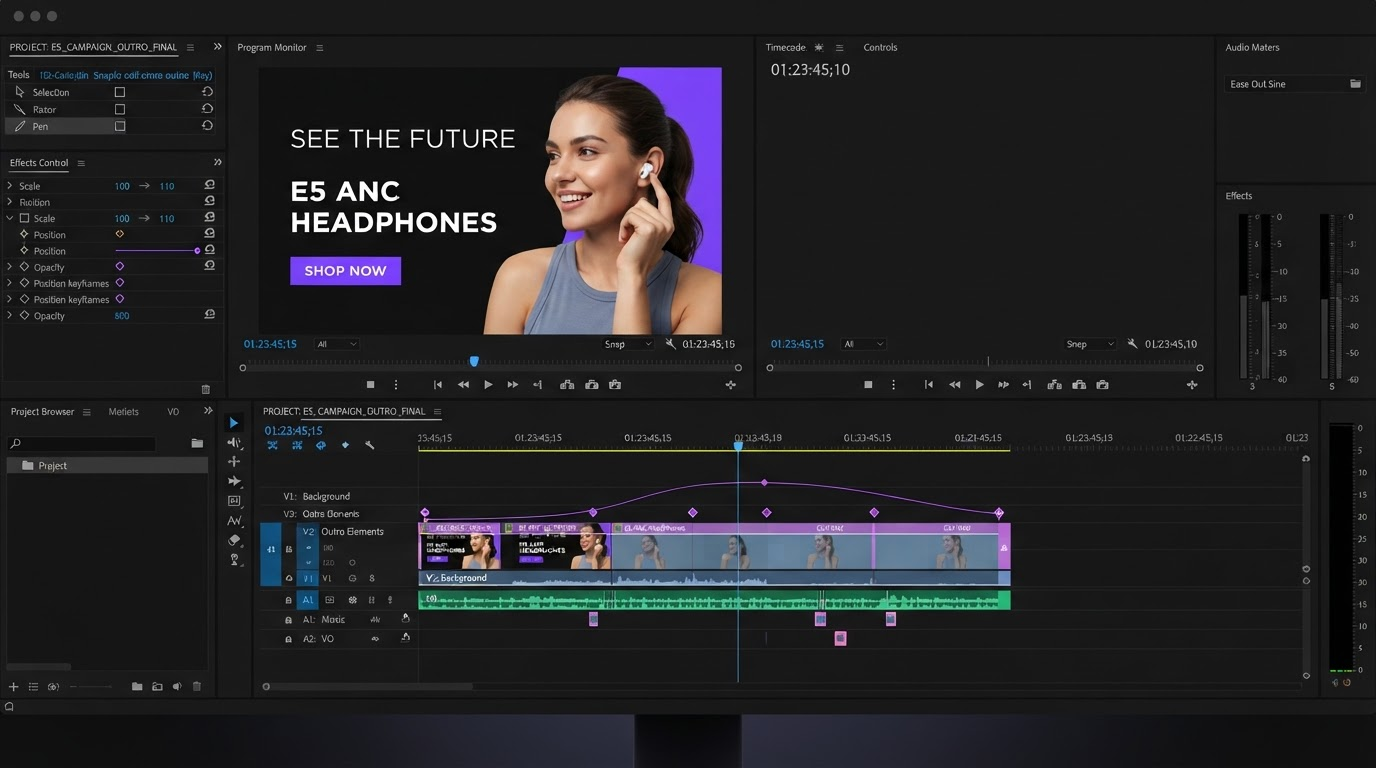The width and height of the screenshot is (1376, 768).
Task: Toggle the V2 Outro Elements track target
Action: pos(308,531)
